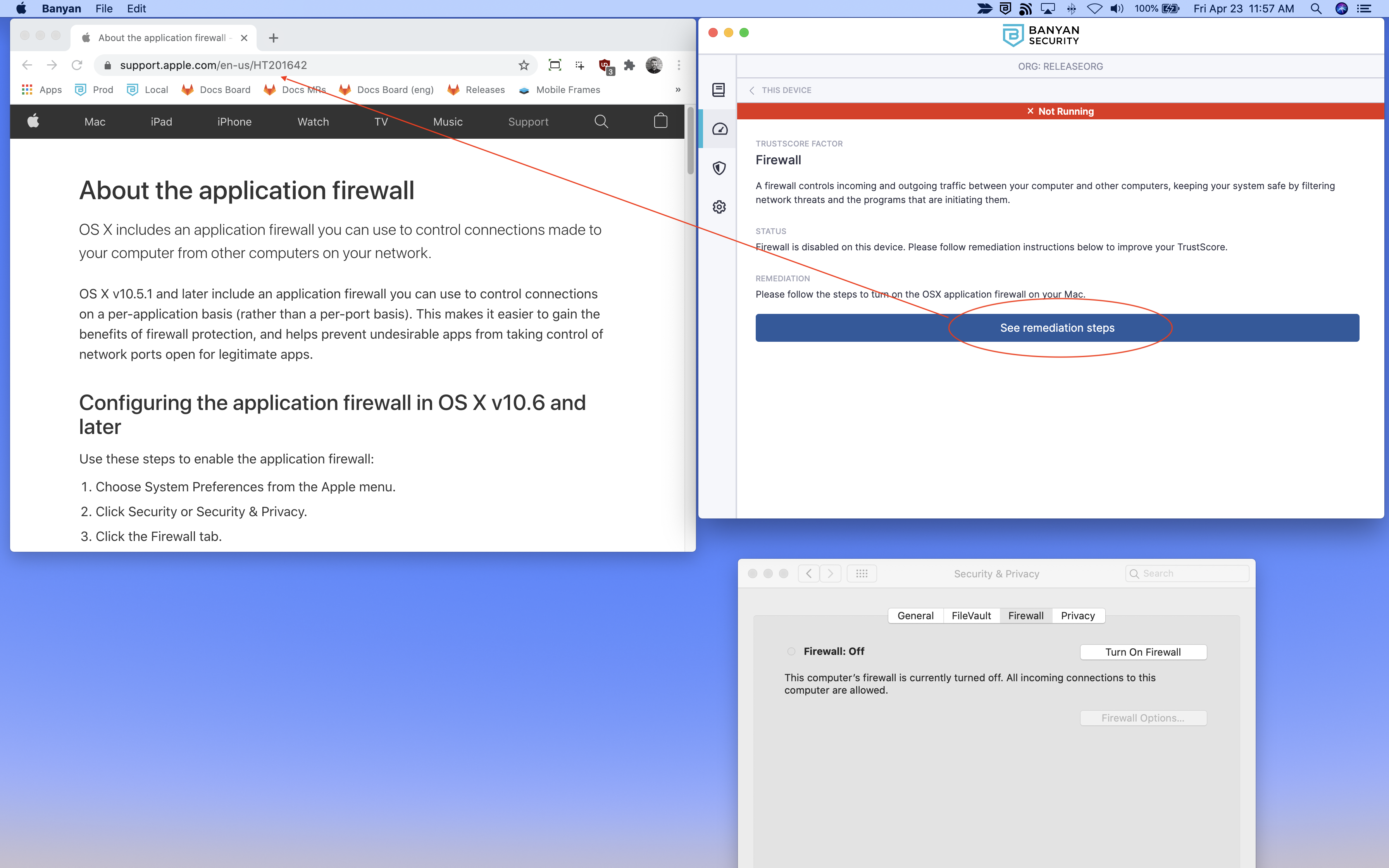Open Siri from menu bar
The height and width of the screenshot is (868, 1389).
point(1341,9)
